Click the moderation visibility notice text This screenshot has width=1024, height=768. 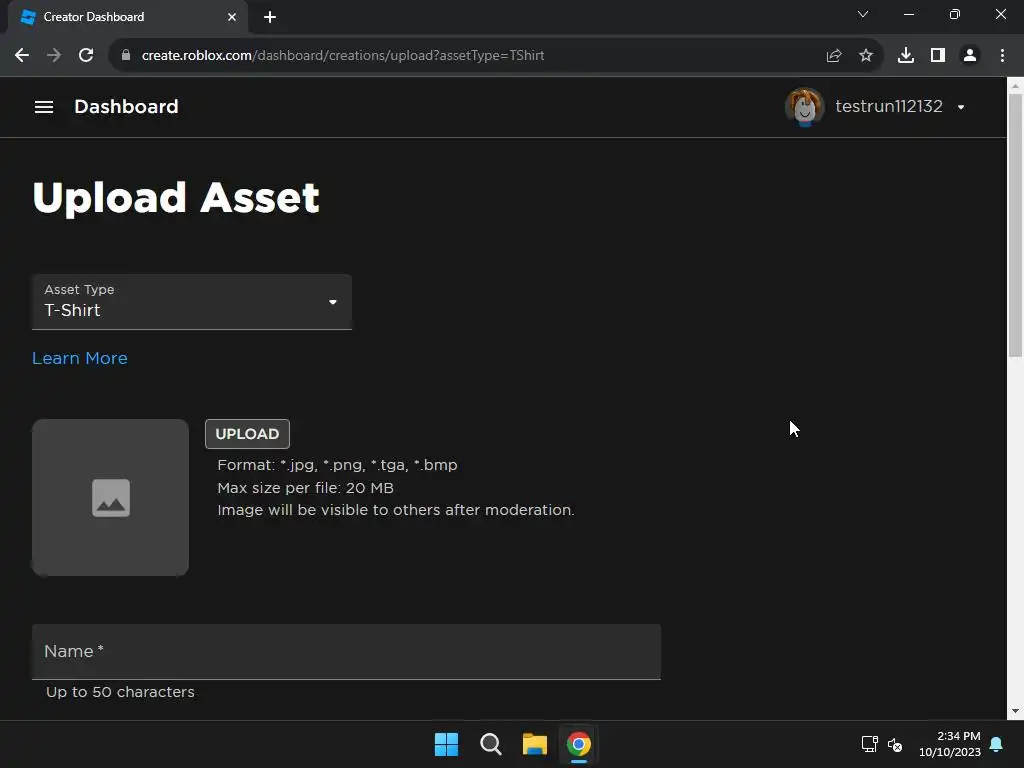coord(396,510)
